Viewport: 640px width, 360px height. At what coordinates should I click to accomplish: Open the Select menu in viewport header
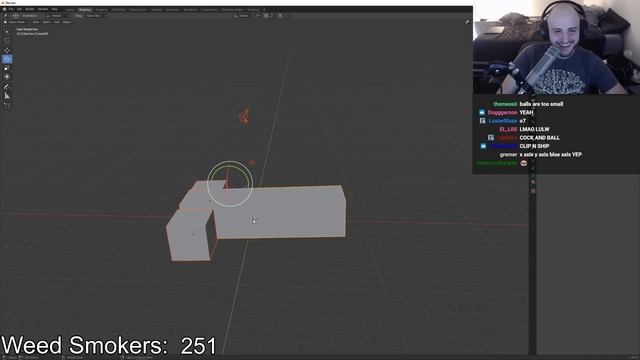[x=47, y=22]
